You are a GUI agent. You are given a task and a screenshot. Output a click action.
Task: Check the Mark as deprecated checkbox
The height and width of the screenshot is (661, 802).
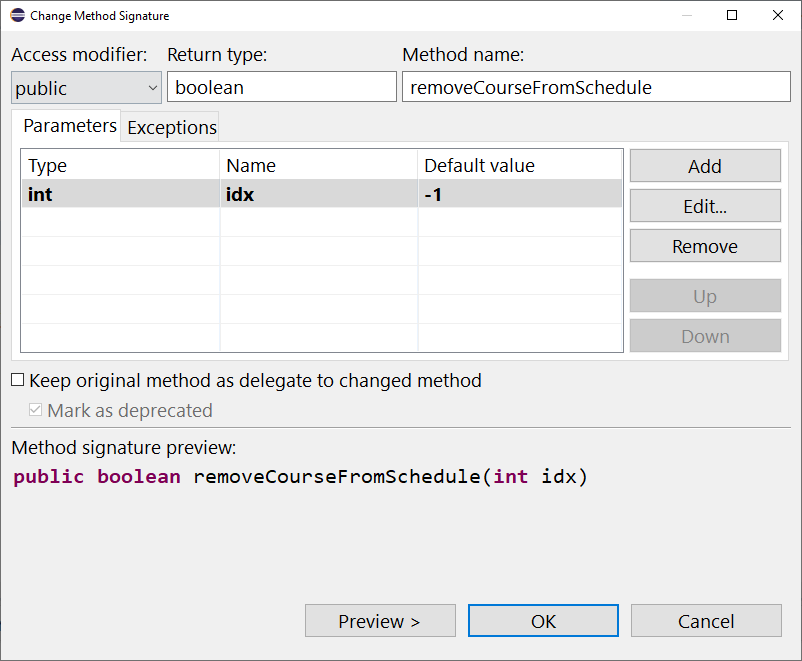tap(35, 410)
